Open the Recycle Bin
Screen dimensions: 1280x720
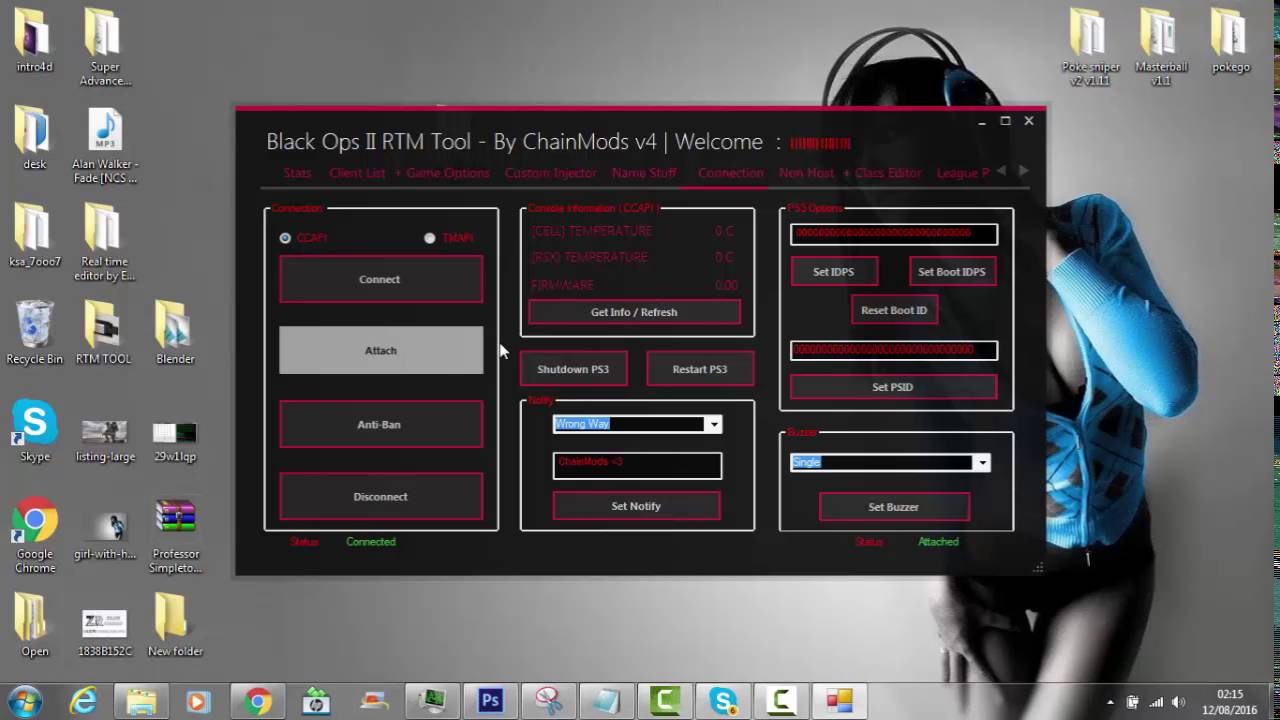pos(34,332)
